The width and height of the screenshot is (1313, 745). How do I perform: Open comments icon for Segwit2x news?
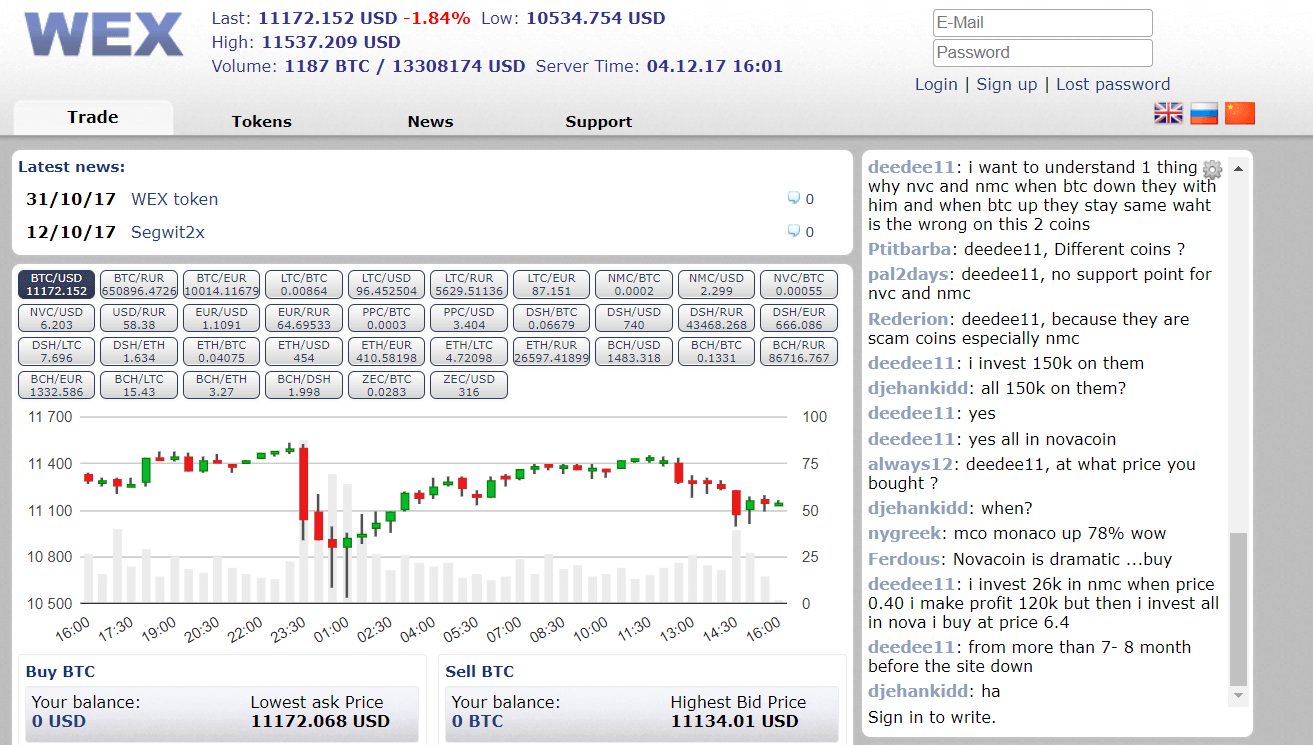(794, 231)
